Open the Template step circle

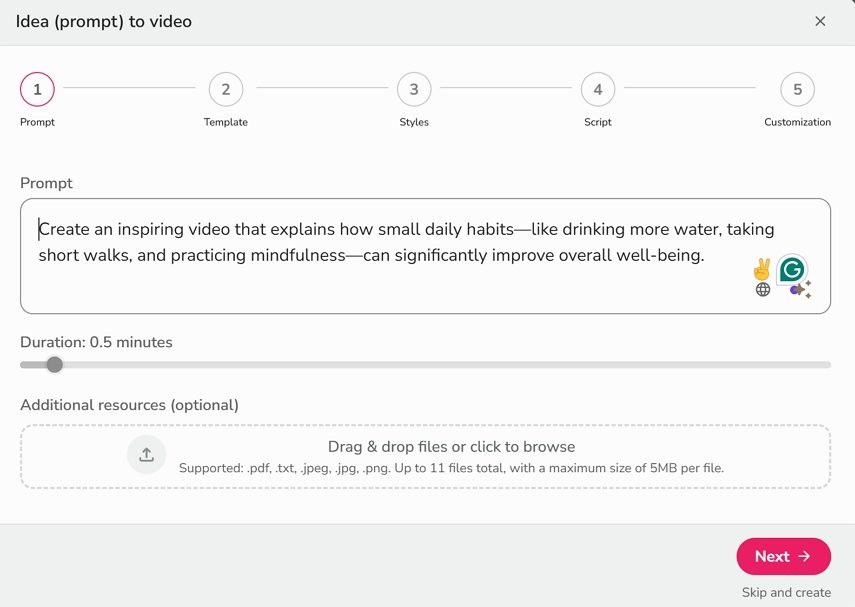tap(225, 89)
